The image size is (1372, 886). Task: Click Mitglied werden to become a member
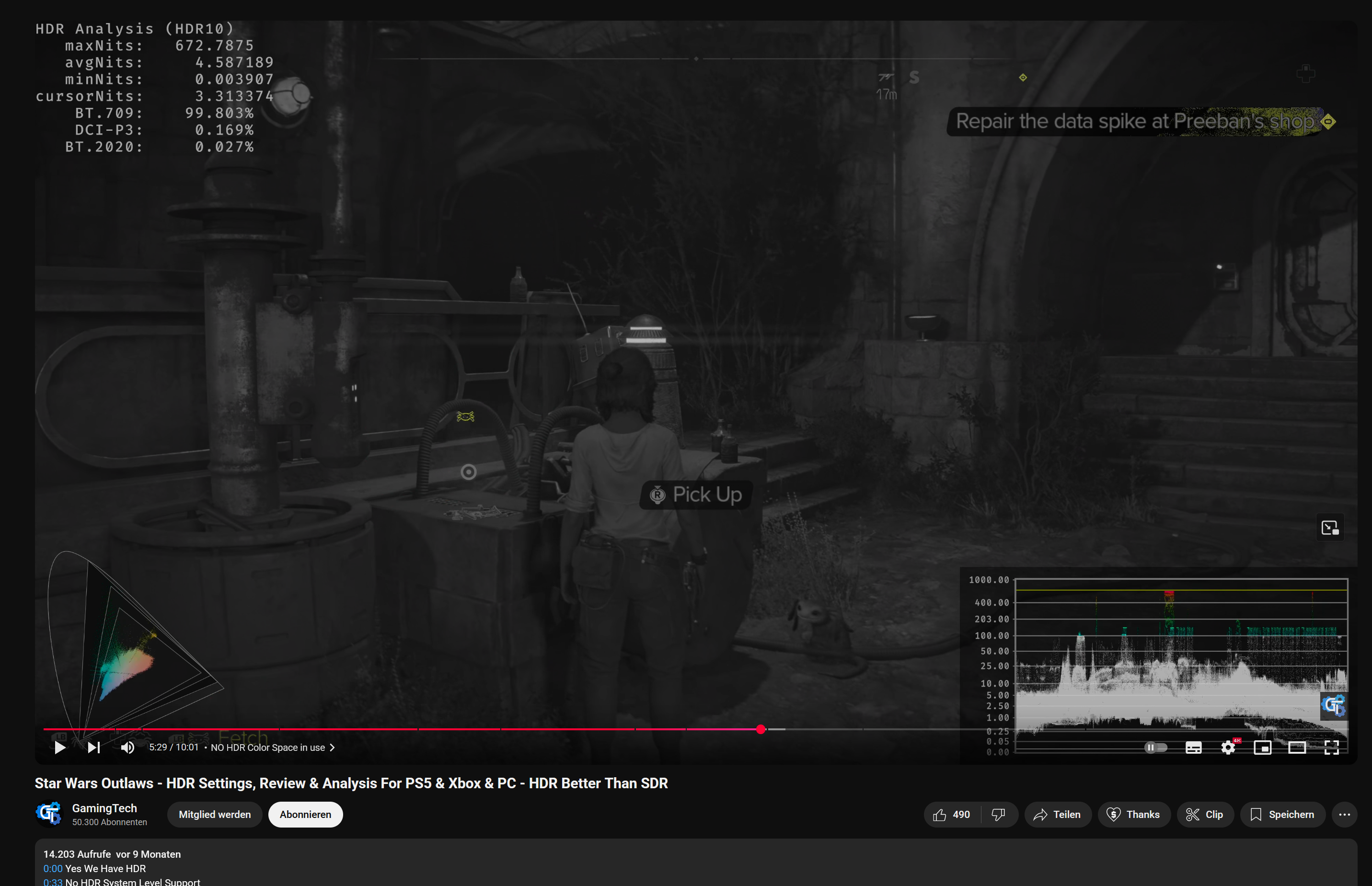coord(215,814)
